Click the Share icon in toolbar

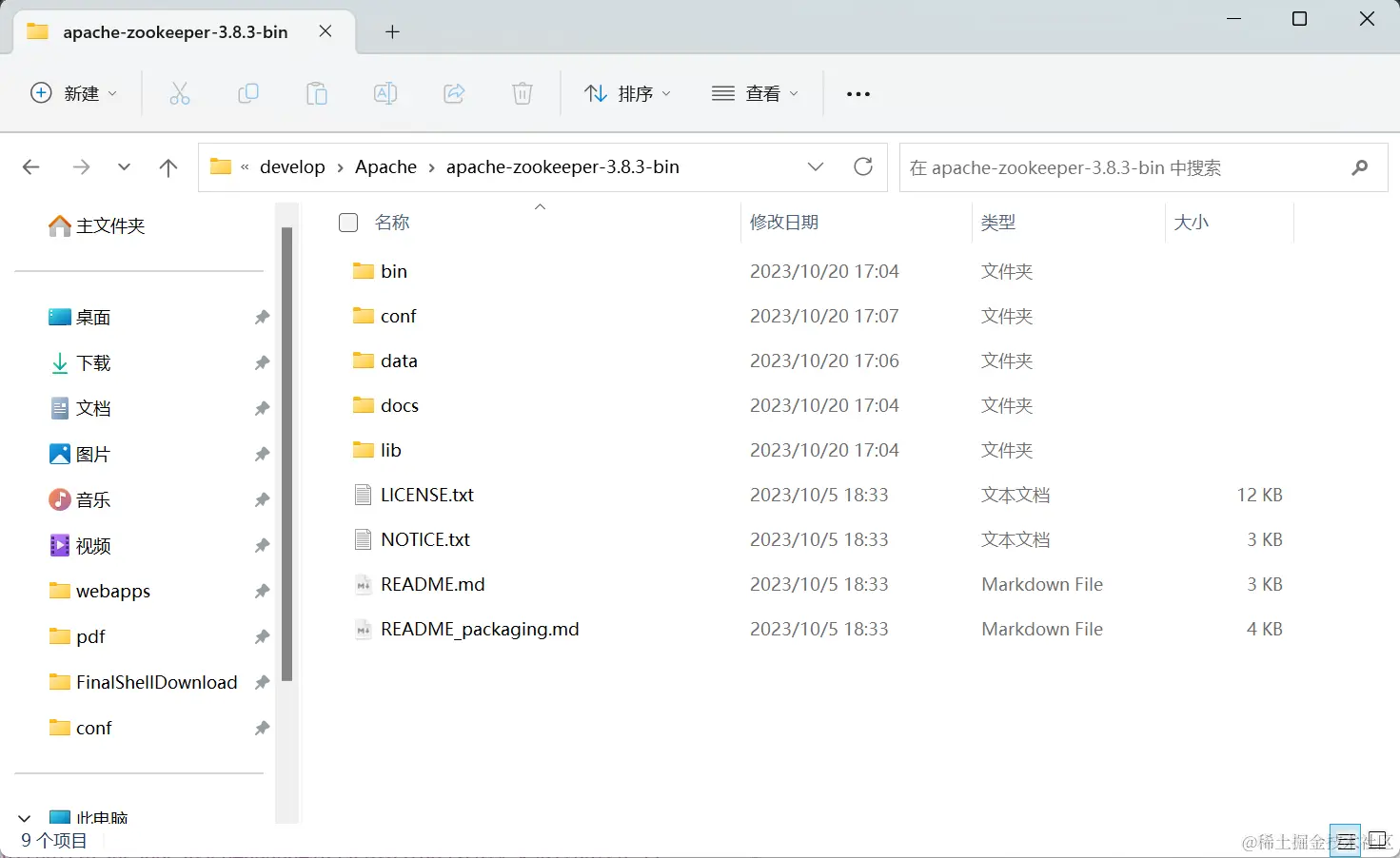click(x=454, y=93)
